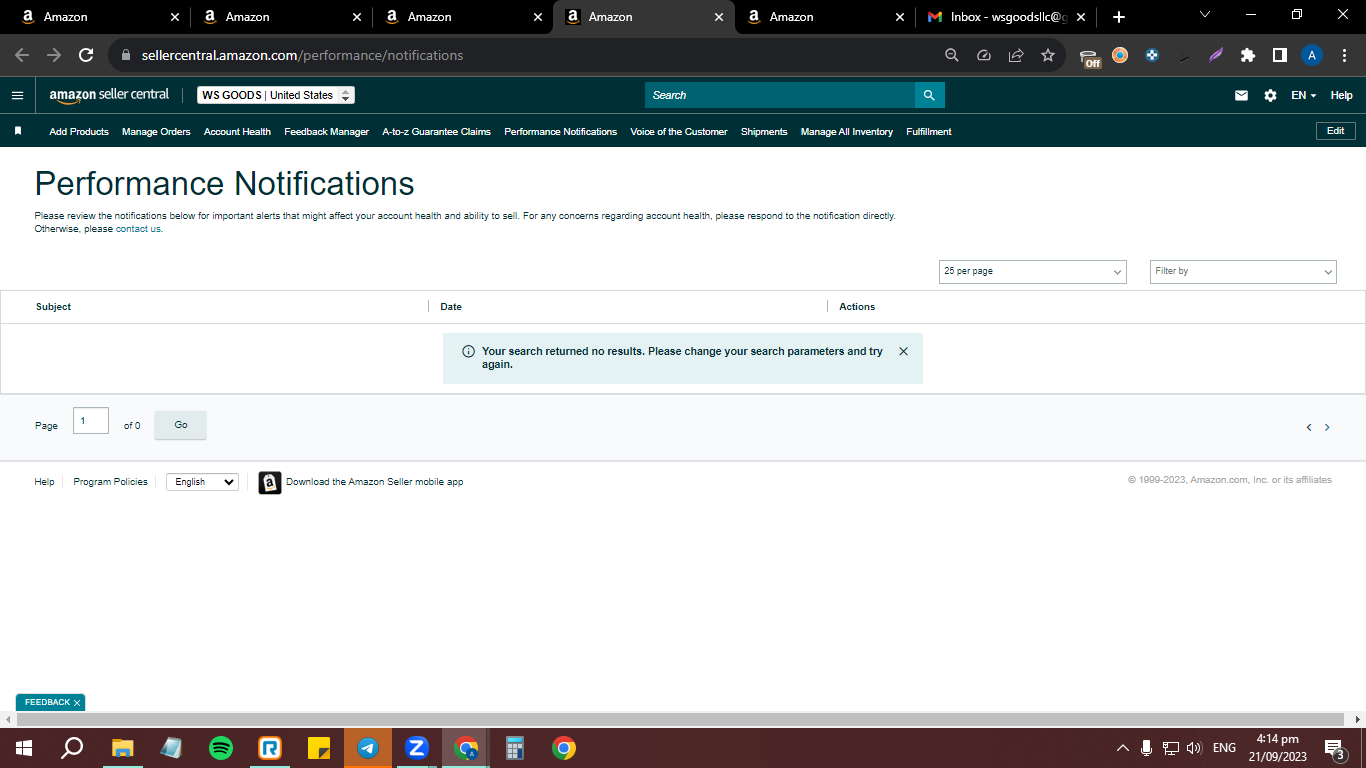Open the tab search chevron

pyautogui.click(x=1205, y=15)
